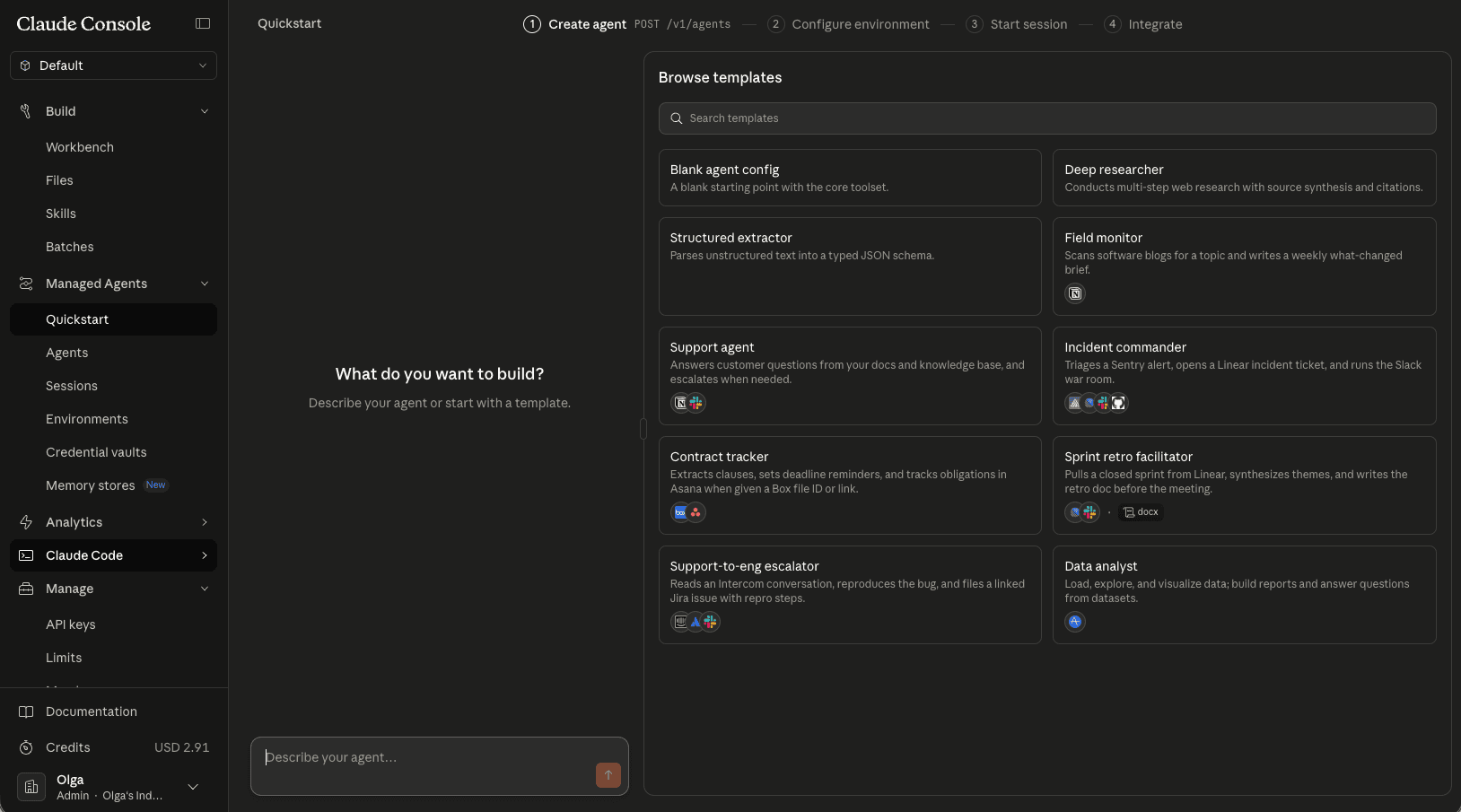The width and height of the screenshot is (1461, 812).
Task: Focus the Describe your agent text box
Action: (x=440, y=766)
